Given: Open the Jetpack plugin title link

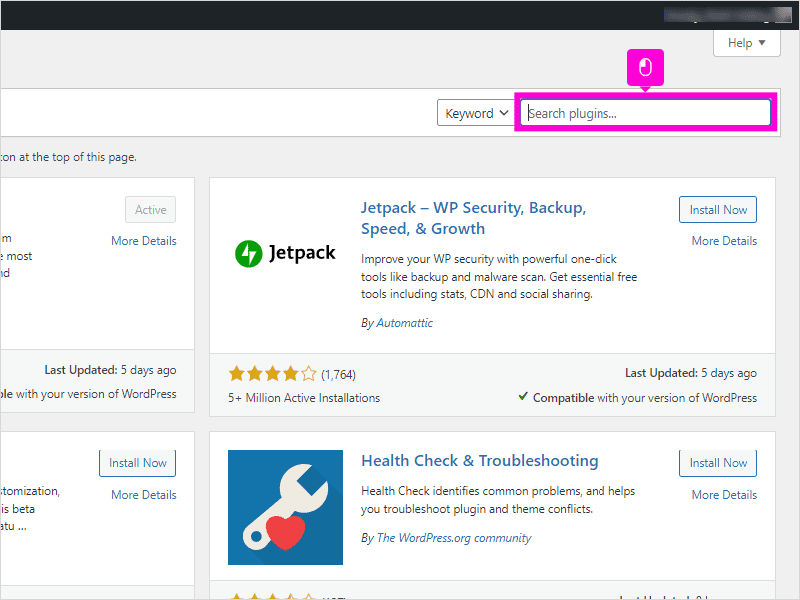Looking at the screenshot, I should tap(473, 218).
